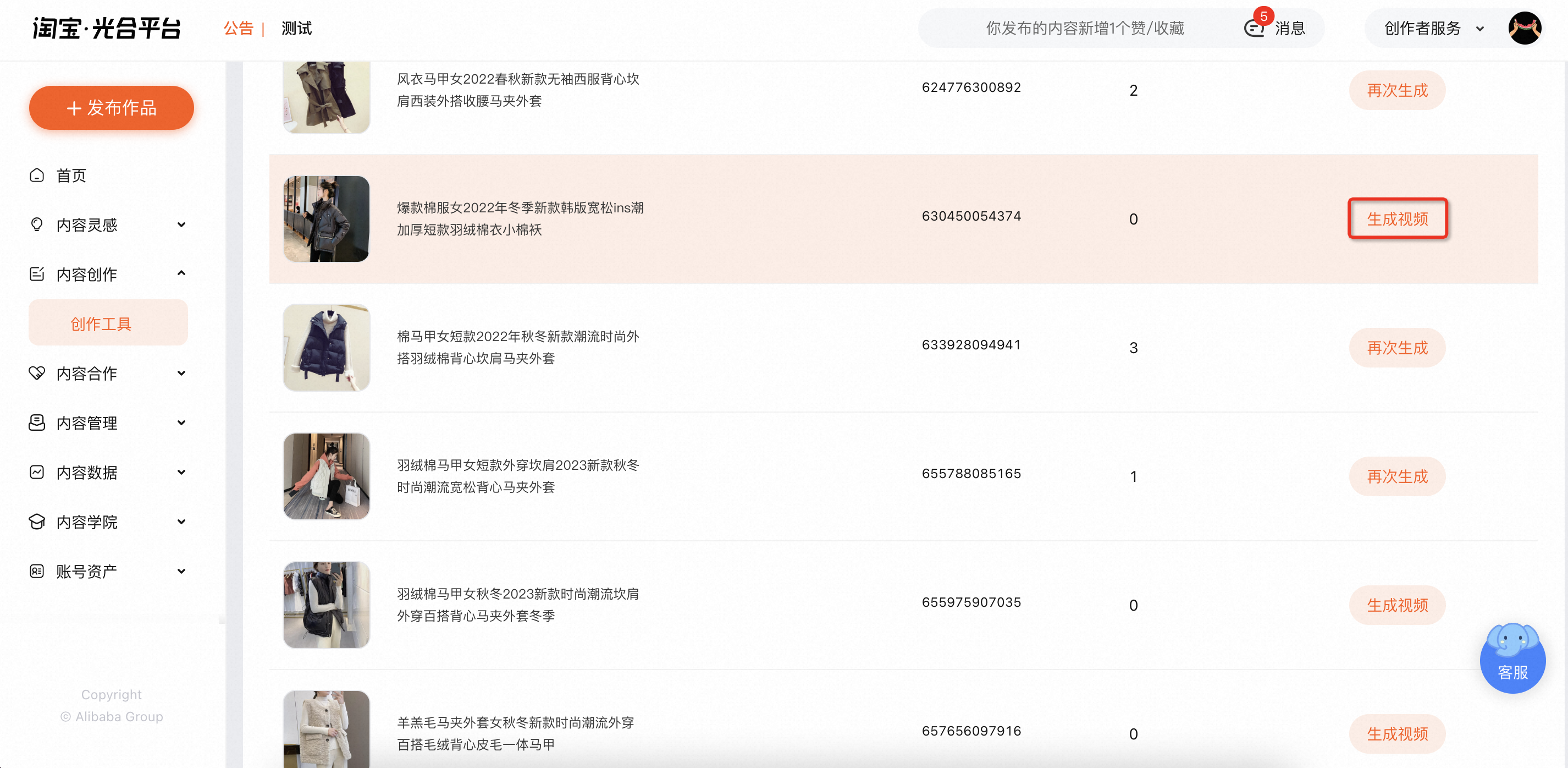This screenshot has height=768, width=1568.
Task: Click 再次生成 for item 624776300892
Action: click(1397, 90)
